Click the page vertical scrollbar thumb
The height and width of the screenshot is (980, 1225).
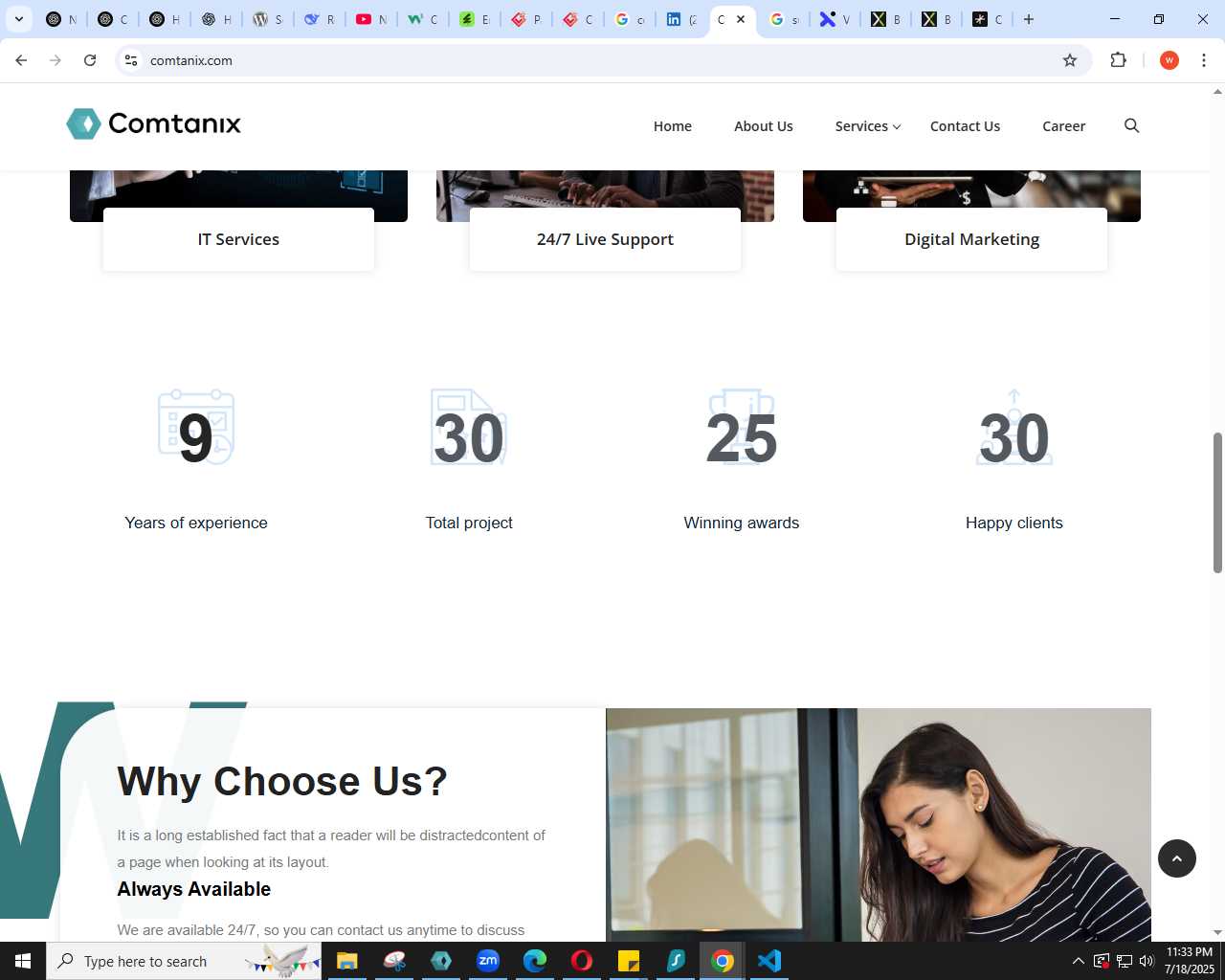point(1217,502)
